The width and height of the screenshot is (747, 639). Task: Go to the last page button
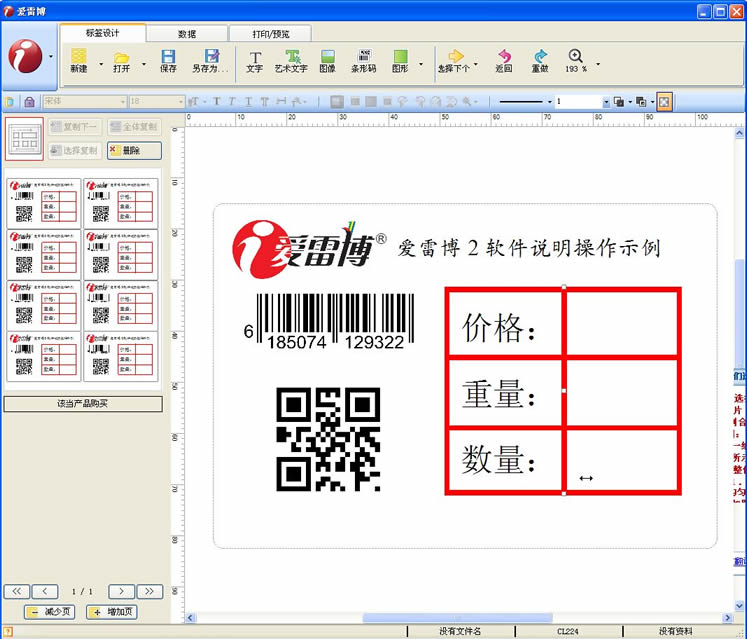coord(150,591)
